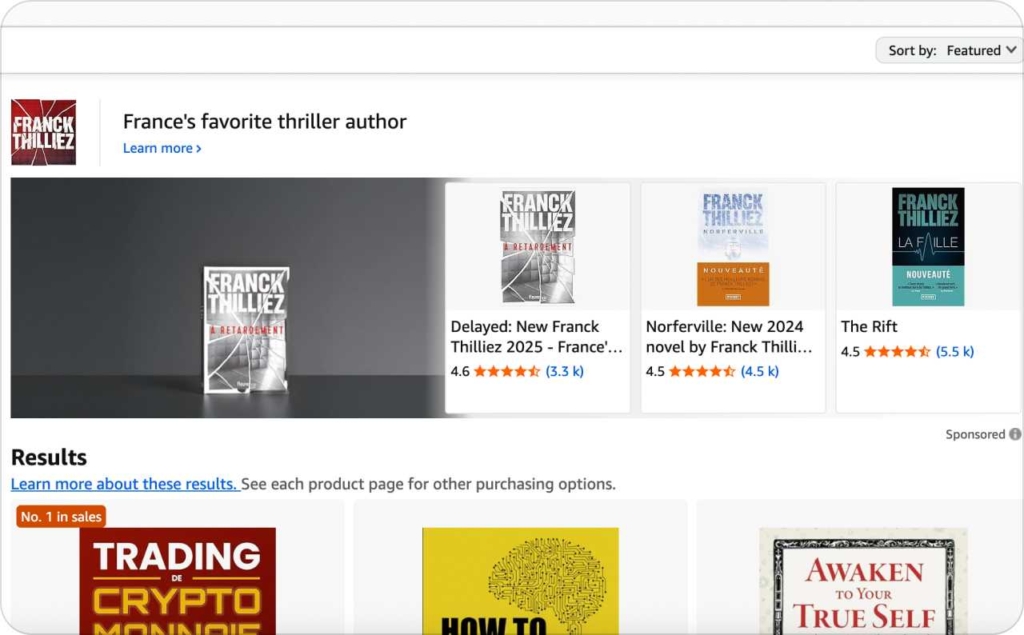View the 4.5 k reviews for Norferville
This screenshot has width=1024, height=635.
pyautogui.click(x=759, y=371)
